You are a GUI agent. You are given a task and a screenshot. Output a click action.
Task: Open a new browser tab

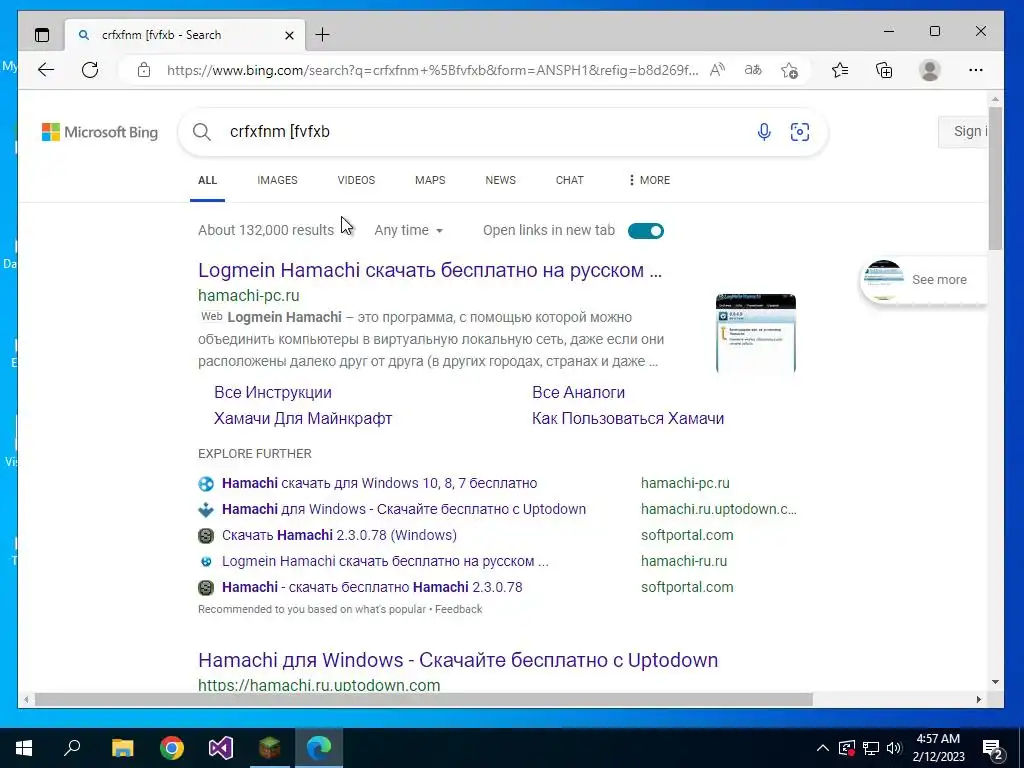(x=323, y=35)
